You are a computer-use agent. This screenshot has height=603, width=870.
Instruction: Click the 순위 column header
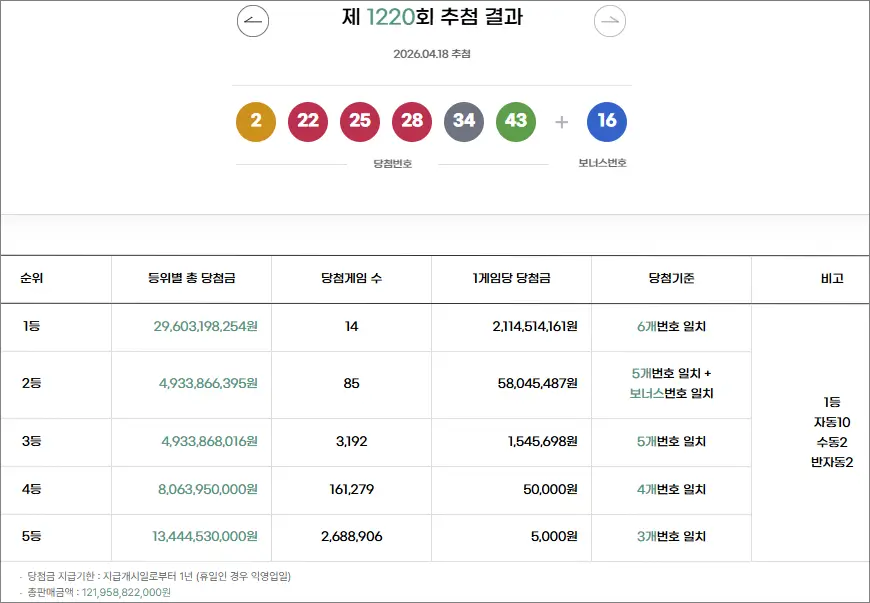click(32, 279)
